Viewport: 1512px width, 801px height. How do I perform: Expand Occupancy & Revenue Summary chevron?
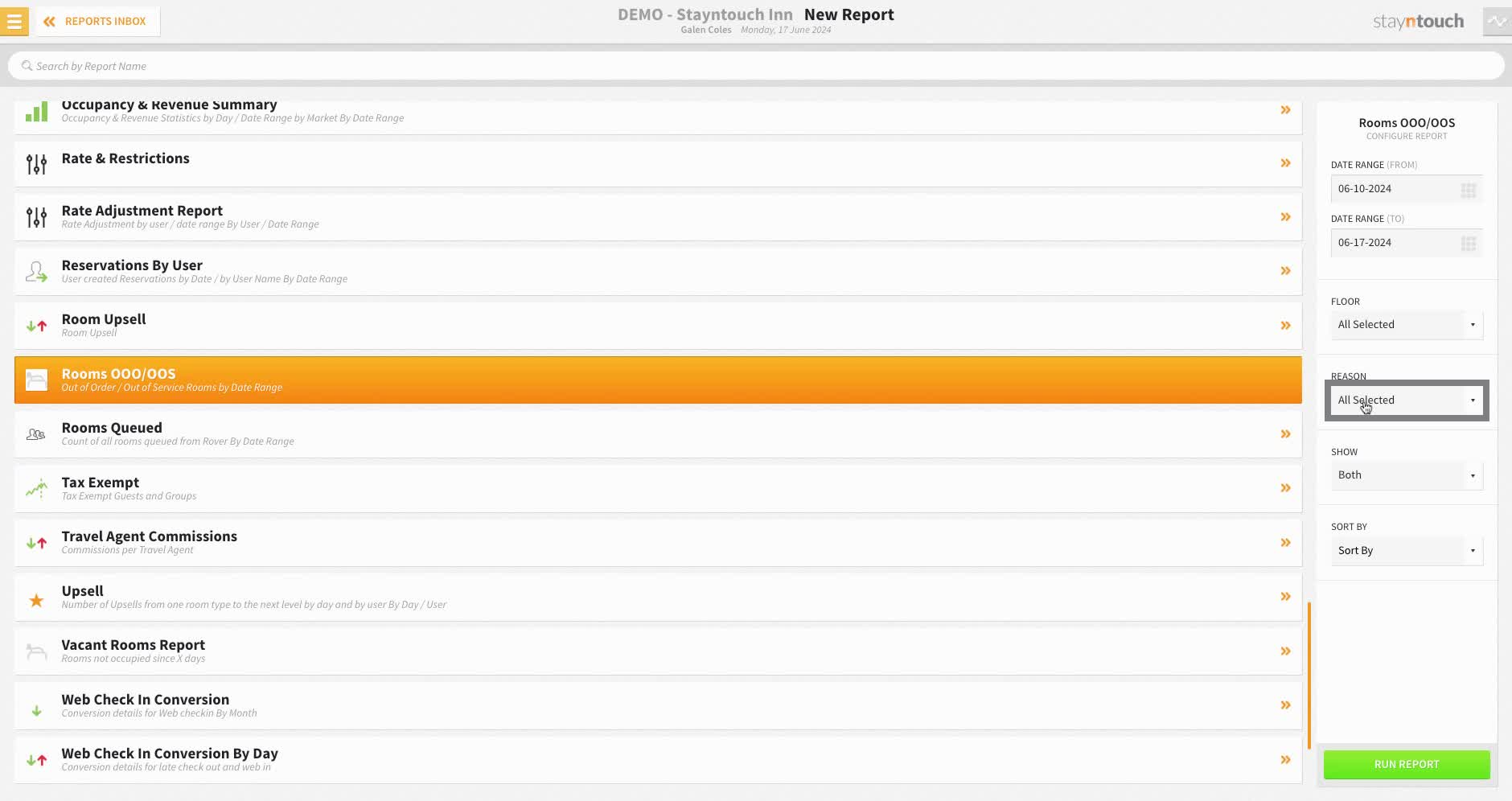coord(1285,110)
